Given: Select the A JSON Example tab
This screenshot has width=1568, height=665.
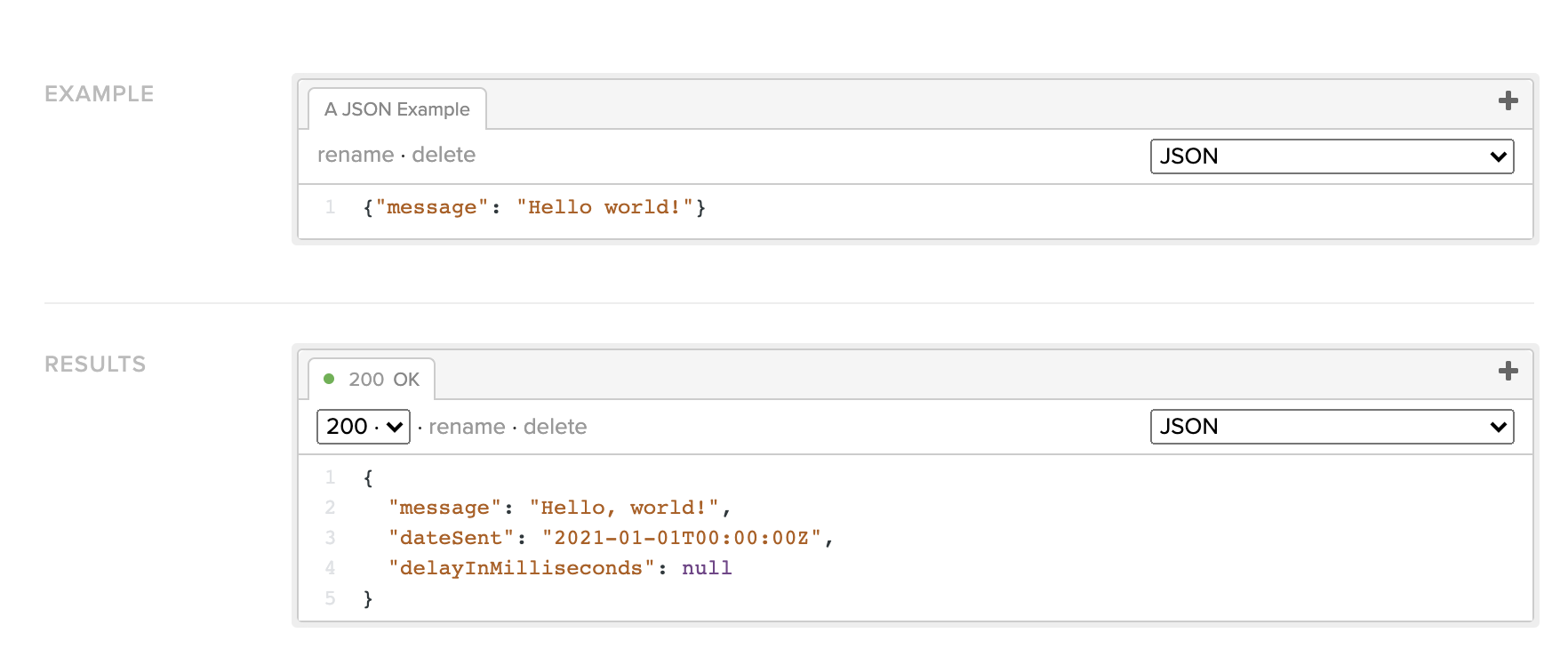Looking at the screenshot, I should tap(396, 109).
